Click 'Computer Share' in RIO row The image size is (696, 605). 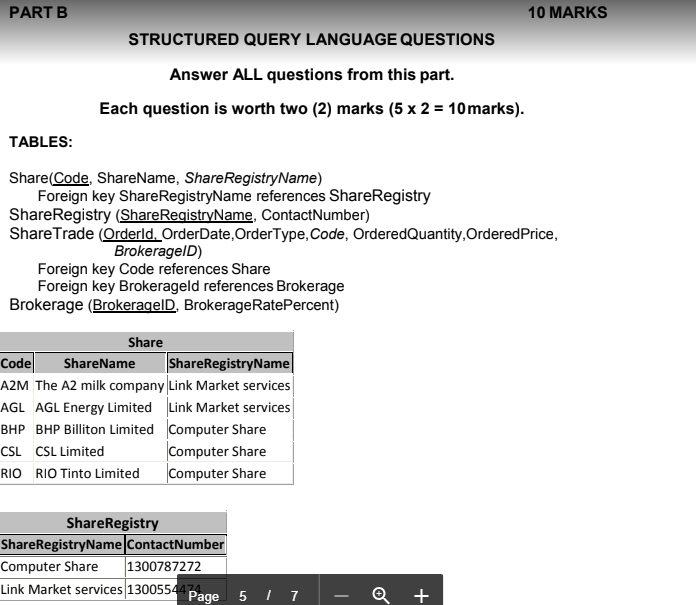point(218,474)
